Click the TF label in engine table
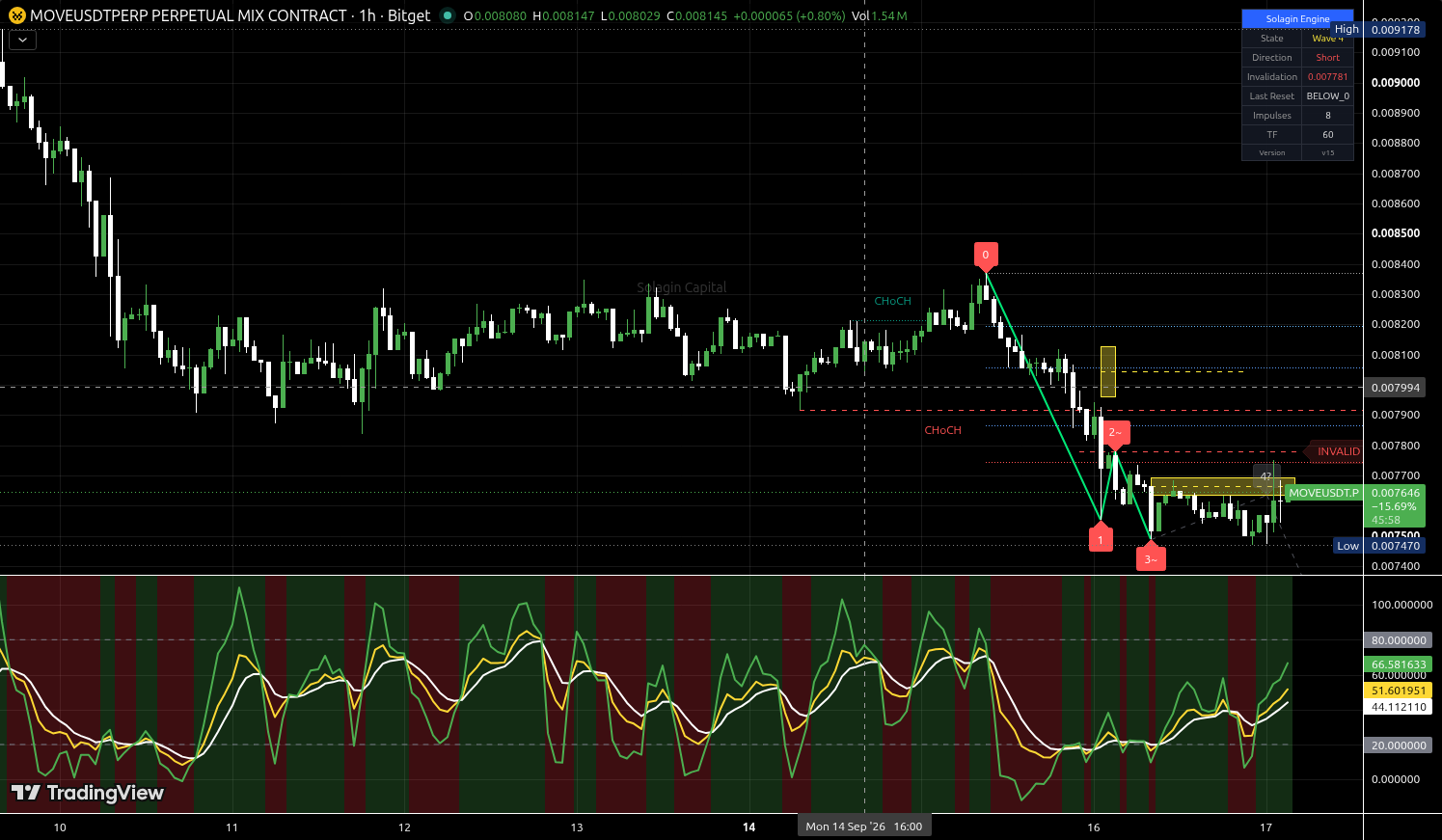 coord(1271,135)
